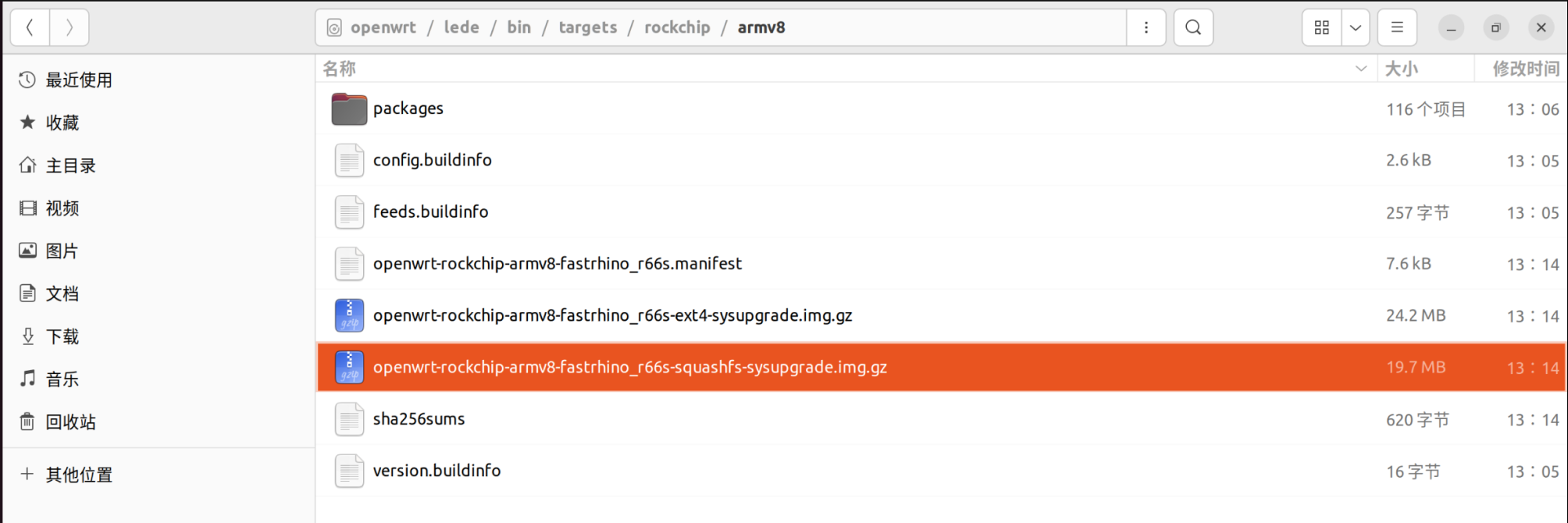Select feeds.buildinfo file icon
The height and width of the screenshot is (523, 1568).
(349, 212)
